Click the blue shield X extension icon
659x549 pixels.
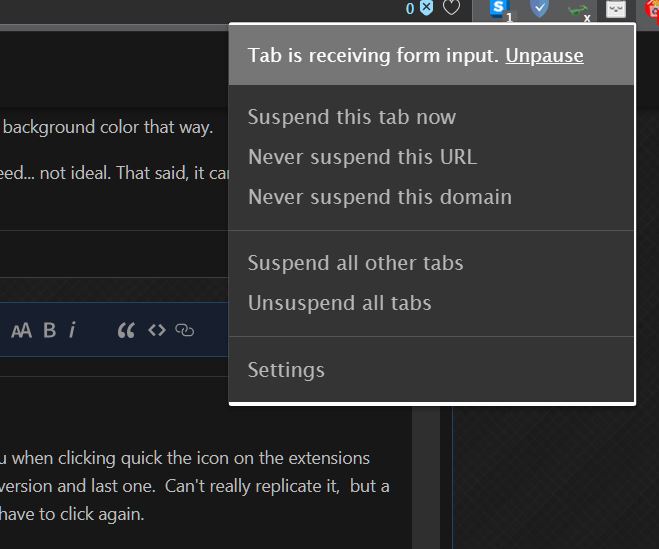tap(427, 8)
